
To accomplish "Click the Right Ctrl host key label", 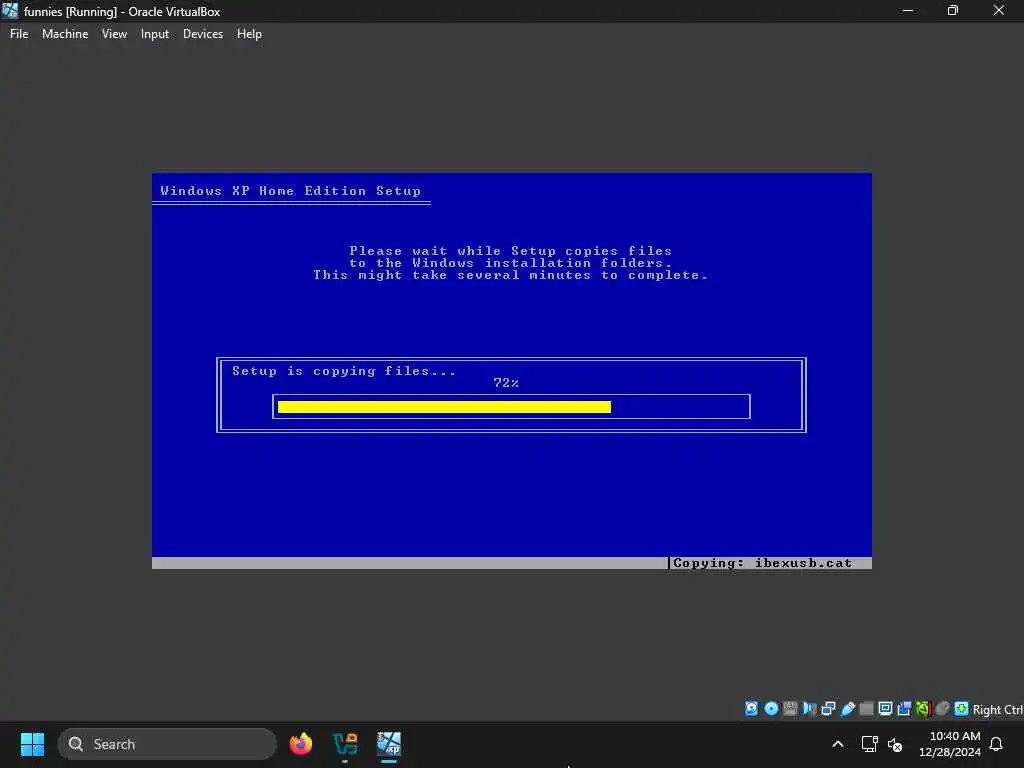I will [x=997, y=709].
